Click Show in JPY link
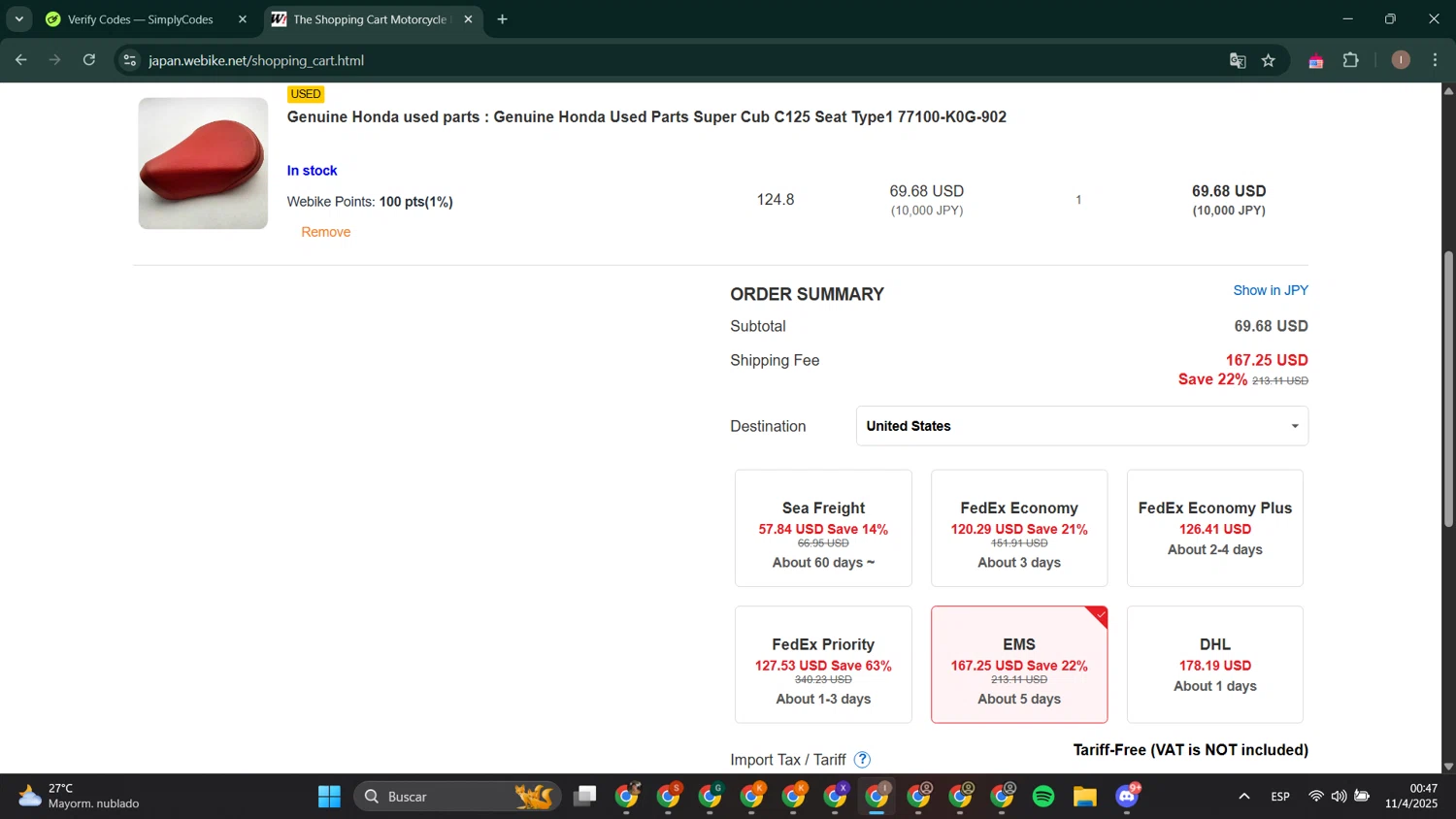Screen dimensions: 1456x819 [1271, 290]
